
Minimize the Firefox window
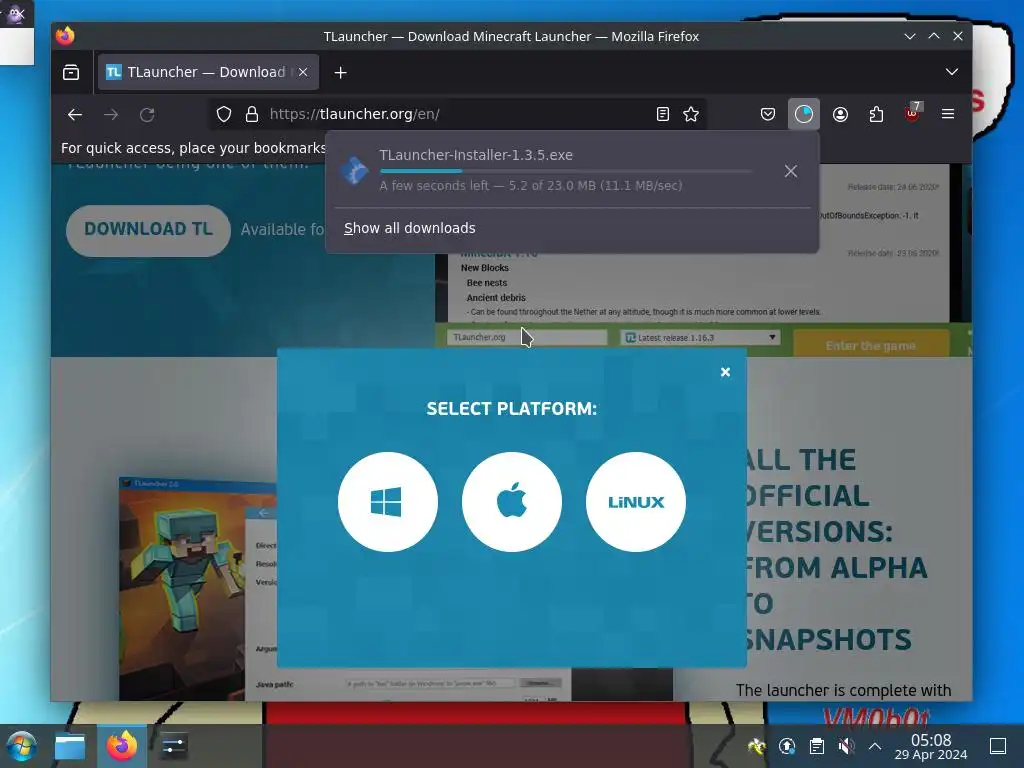pyautogui.click(x=910, y=37)
